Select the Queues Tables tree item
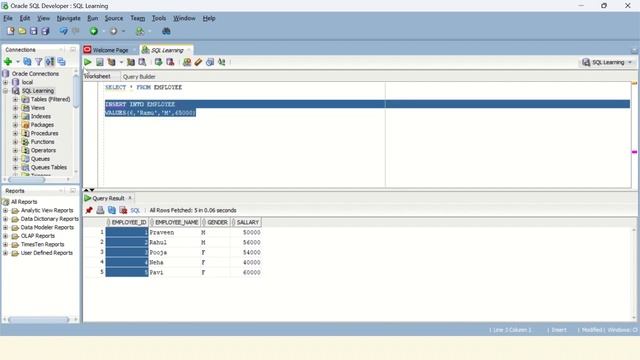Image resolution: width=640 pixels, height=360 pixels. [x=49, y=167]
